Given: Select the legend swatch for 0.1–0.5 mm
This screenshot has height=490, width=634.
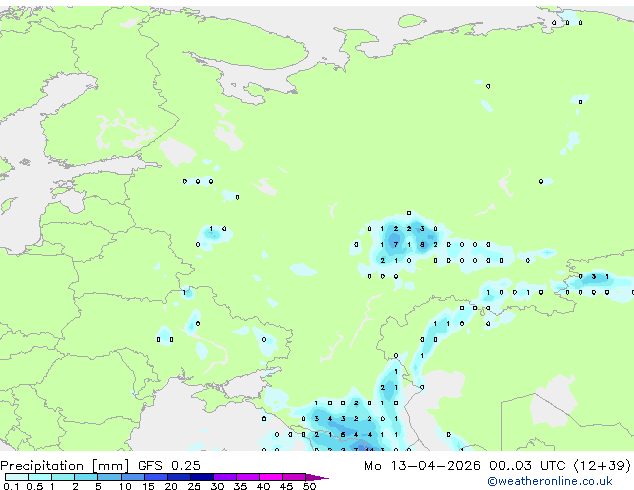Looking at the screenshot, I should pyautogui.click(x=17, y=477).
